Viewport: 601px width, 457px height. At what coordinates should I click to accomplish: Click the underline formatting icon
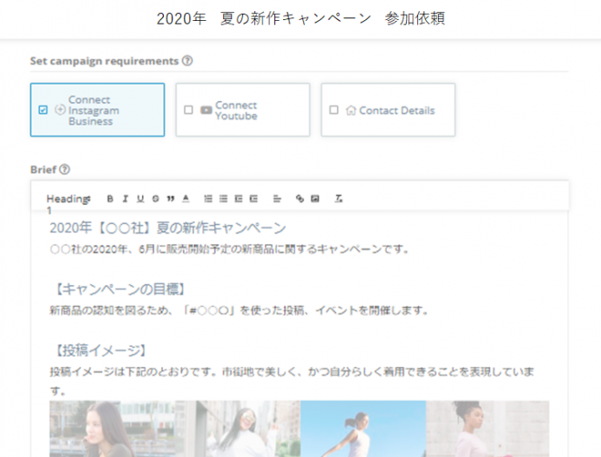pos(140,198)
